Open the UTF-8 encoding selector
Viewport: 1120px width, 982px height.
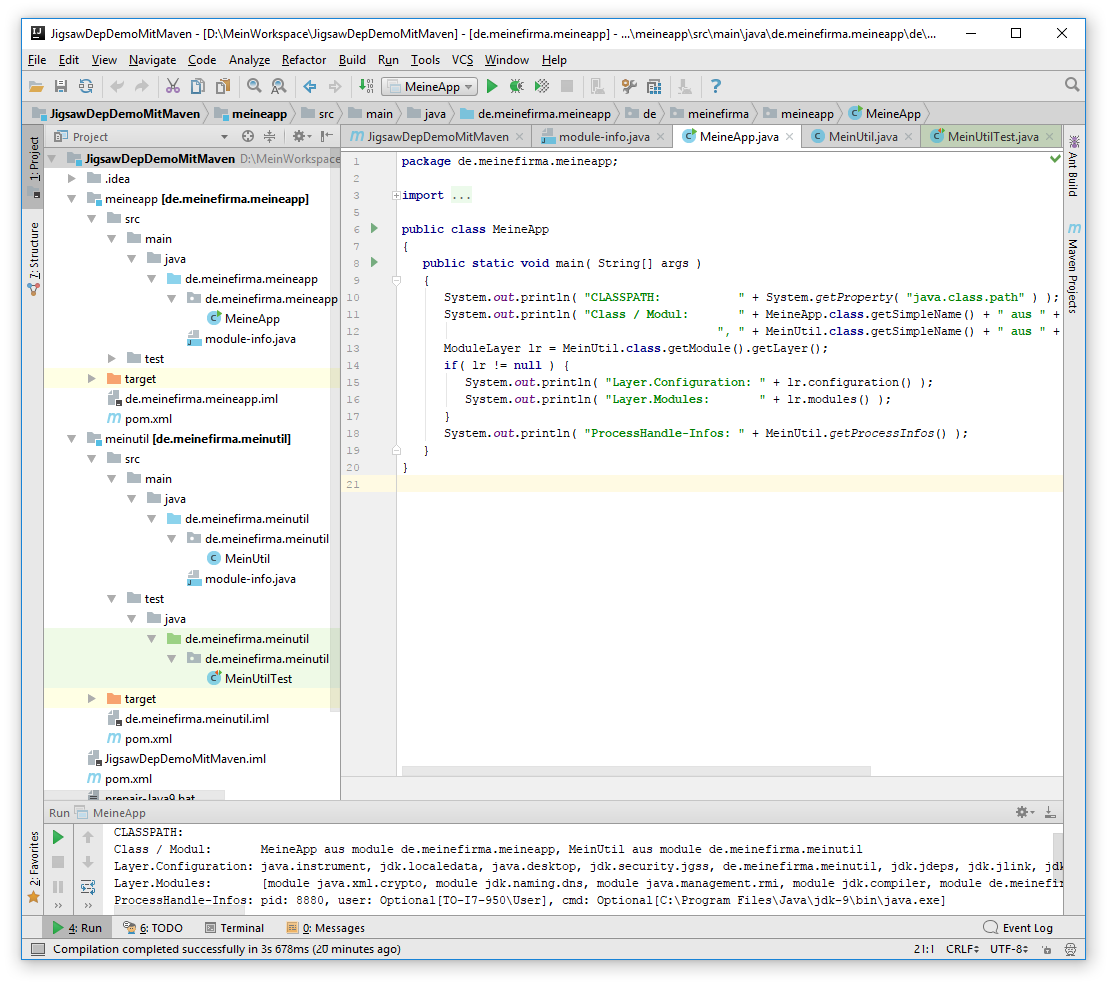click(1009, 949)
